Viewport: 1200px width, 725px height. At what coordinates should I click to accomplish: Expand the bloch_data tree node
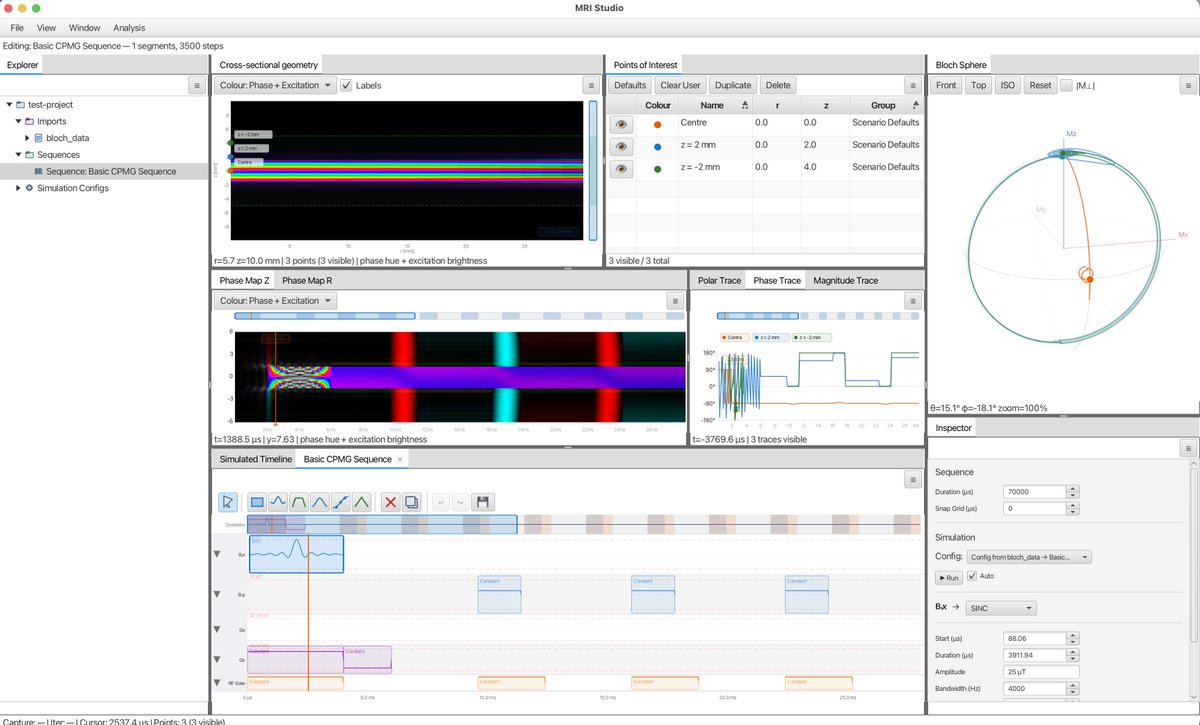pyautogui.click(x=28, y=138)
